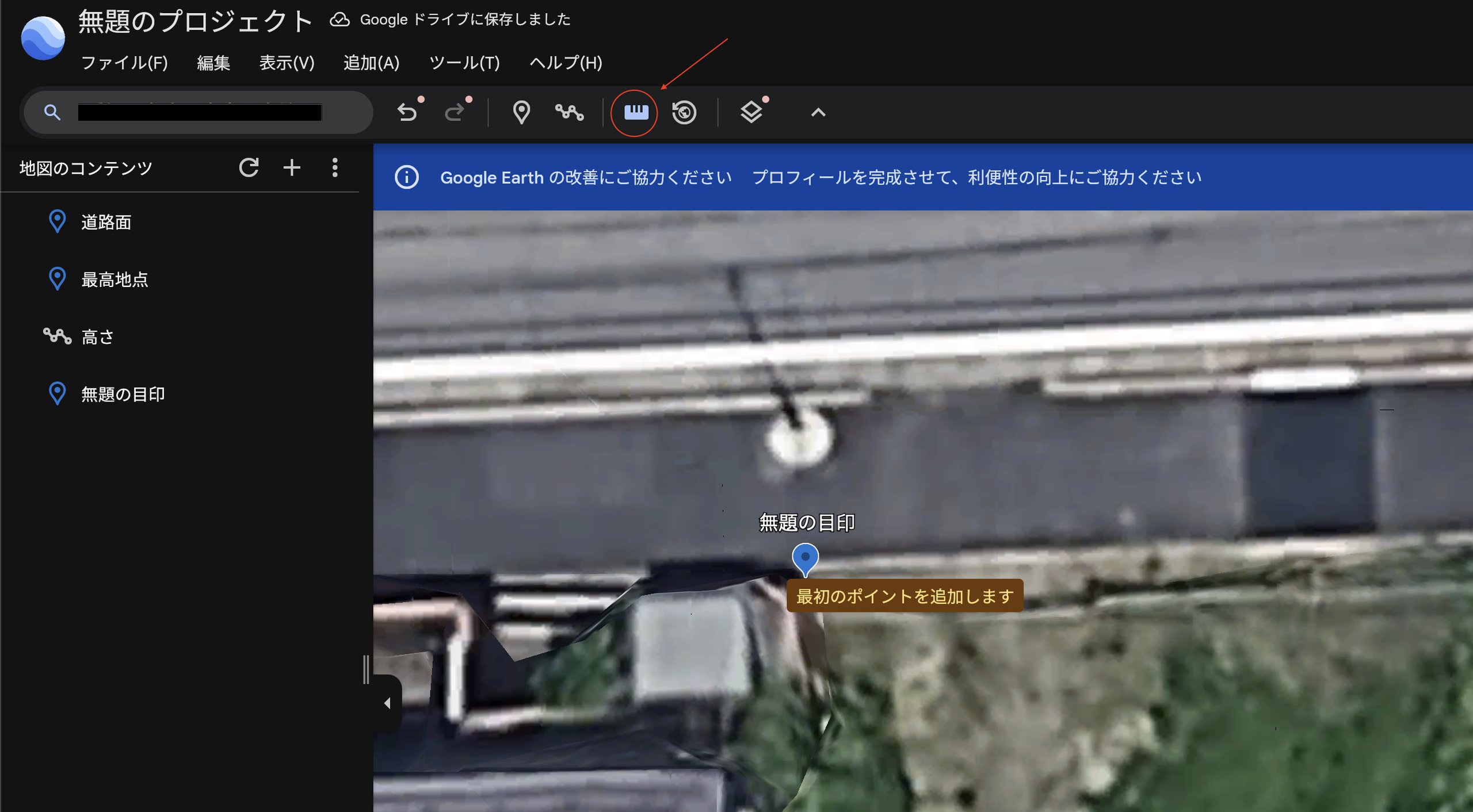The image size is (1473, 812).
Task: Refresh the map contents list
Action: (249, 167)
